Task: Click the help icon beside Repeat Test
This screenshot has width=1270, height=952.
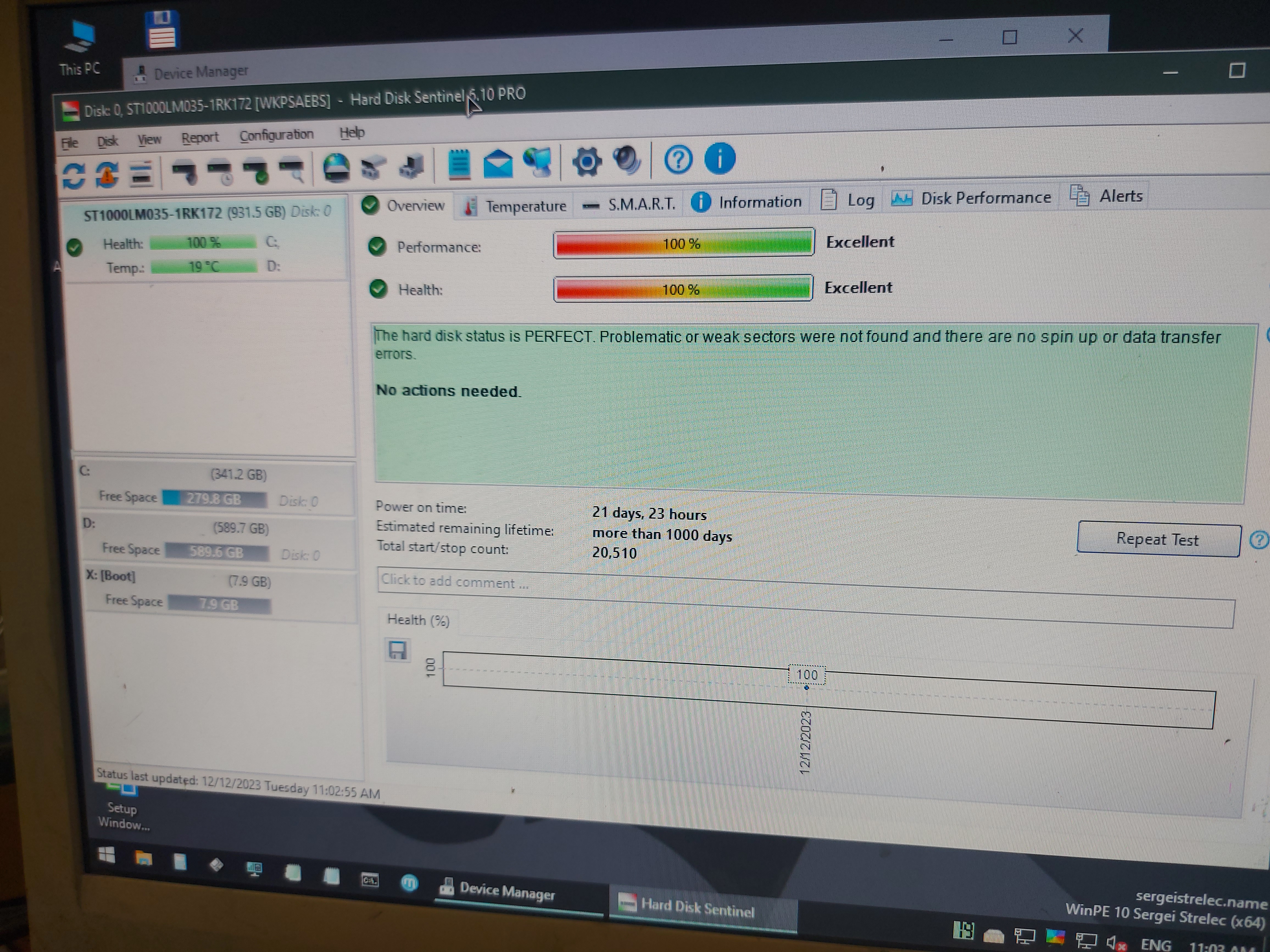Action: (x=1258, y=540)
